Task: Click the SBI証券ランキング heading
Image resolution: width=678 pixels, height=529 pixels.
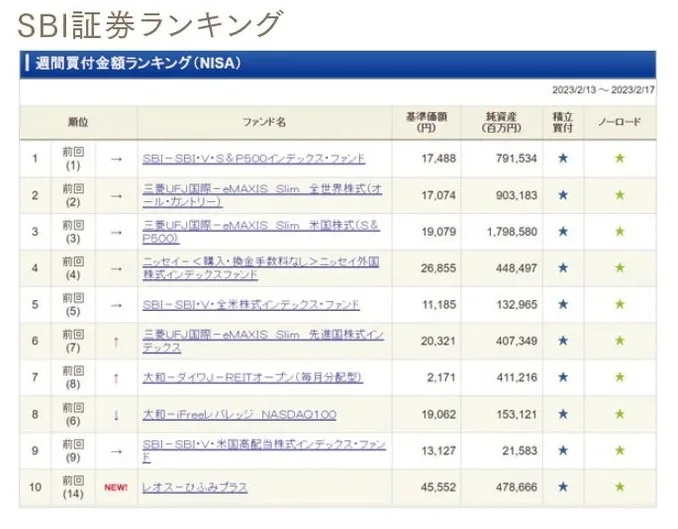Action: [150, 25]
